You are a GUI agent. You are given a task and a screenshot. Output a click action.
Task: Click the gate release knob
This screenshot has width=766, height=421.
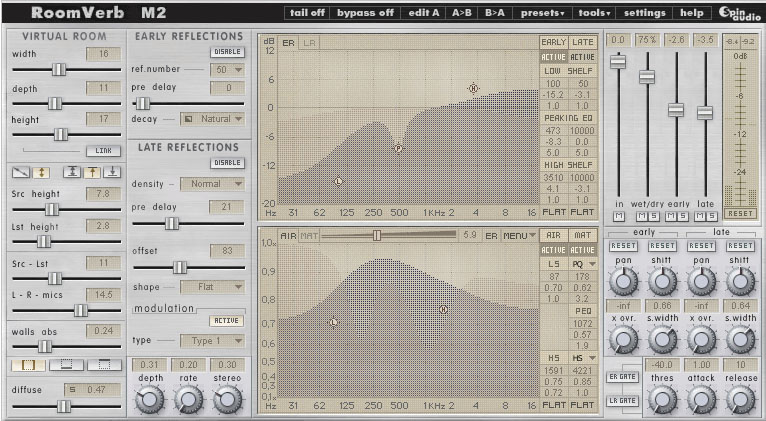coord(740,400)
